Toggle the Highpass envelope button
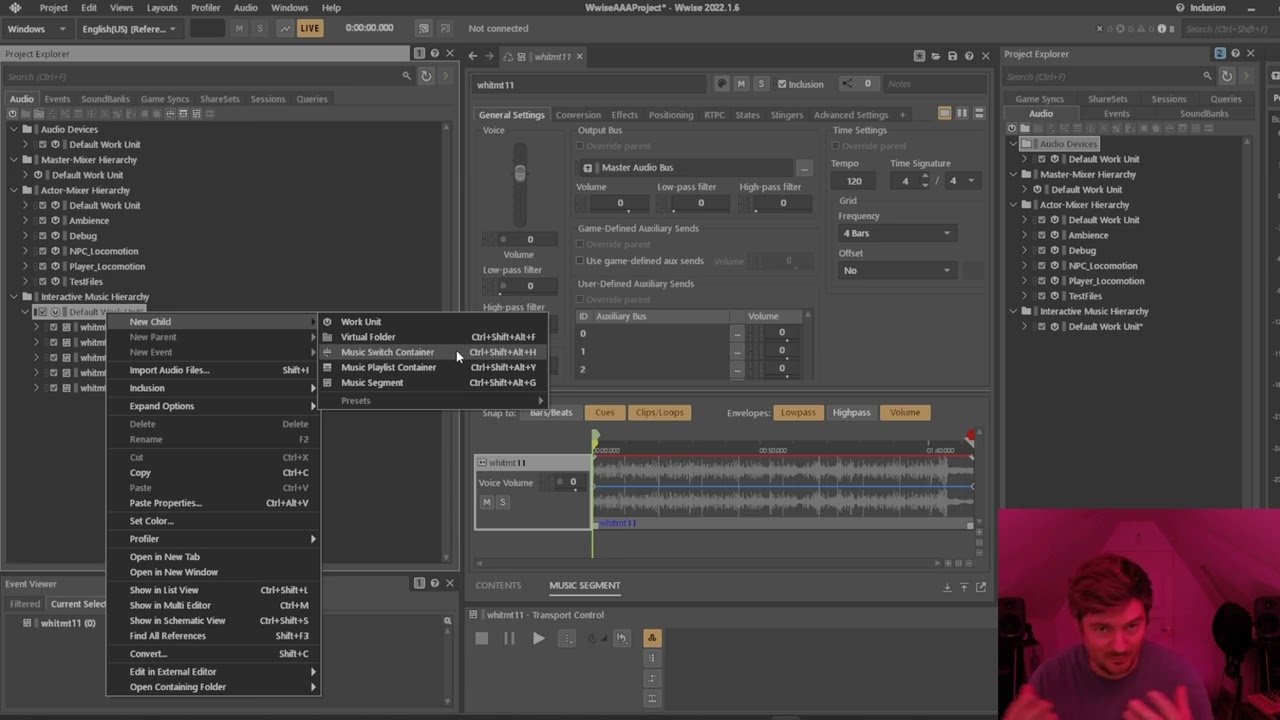This screenshot has height=720, width=1280. [x=852, y=412]
